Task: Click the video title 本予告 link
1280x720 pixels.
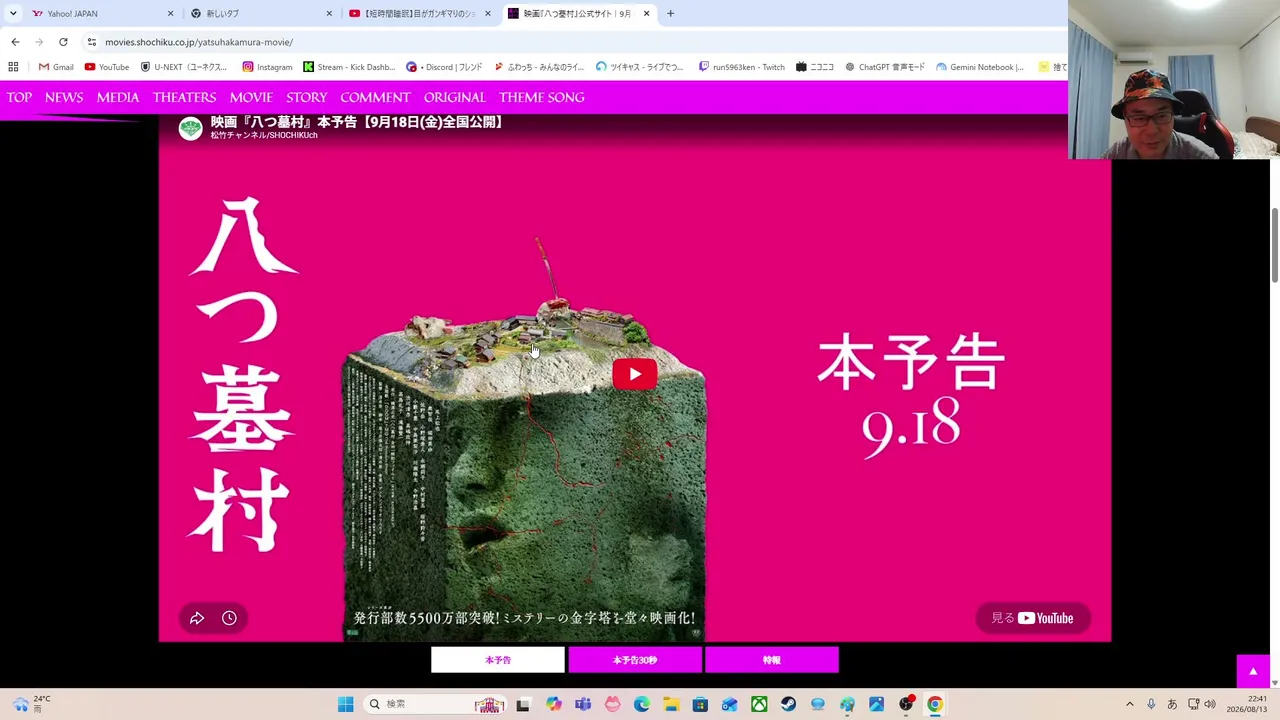Action: click(x=357, y=122)
